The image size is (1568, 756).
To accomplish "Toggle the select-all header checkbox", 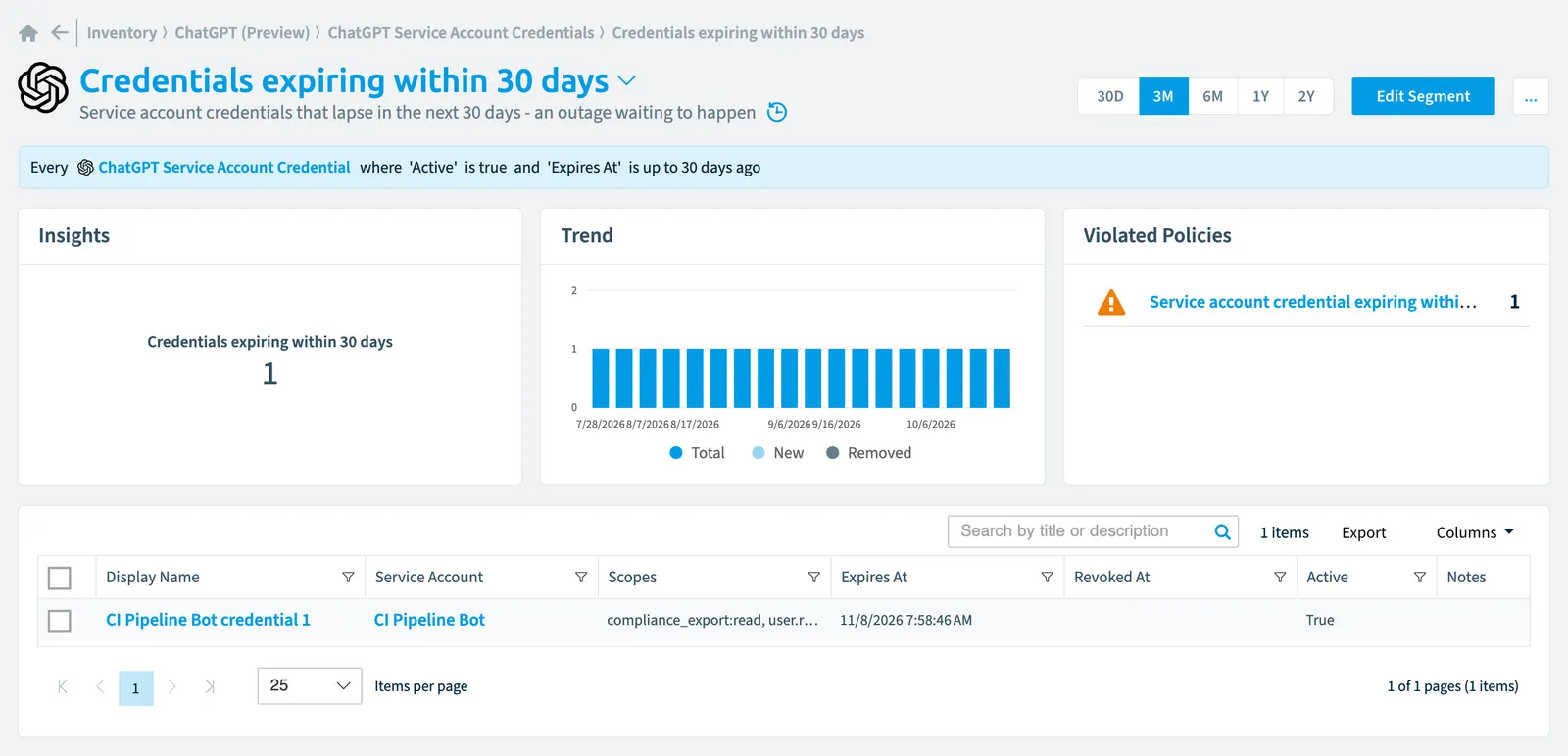I will tap(60, 578).
